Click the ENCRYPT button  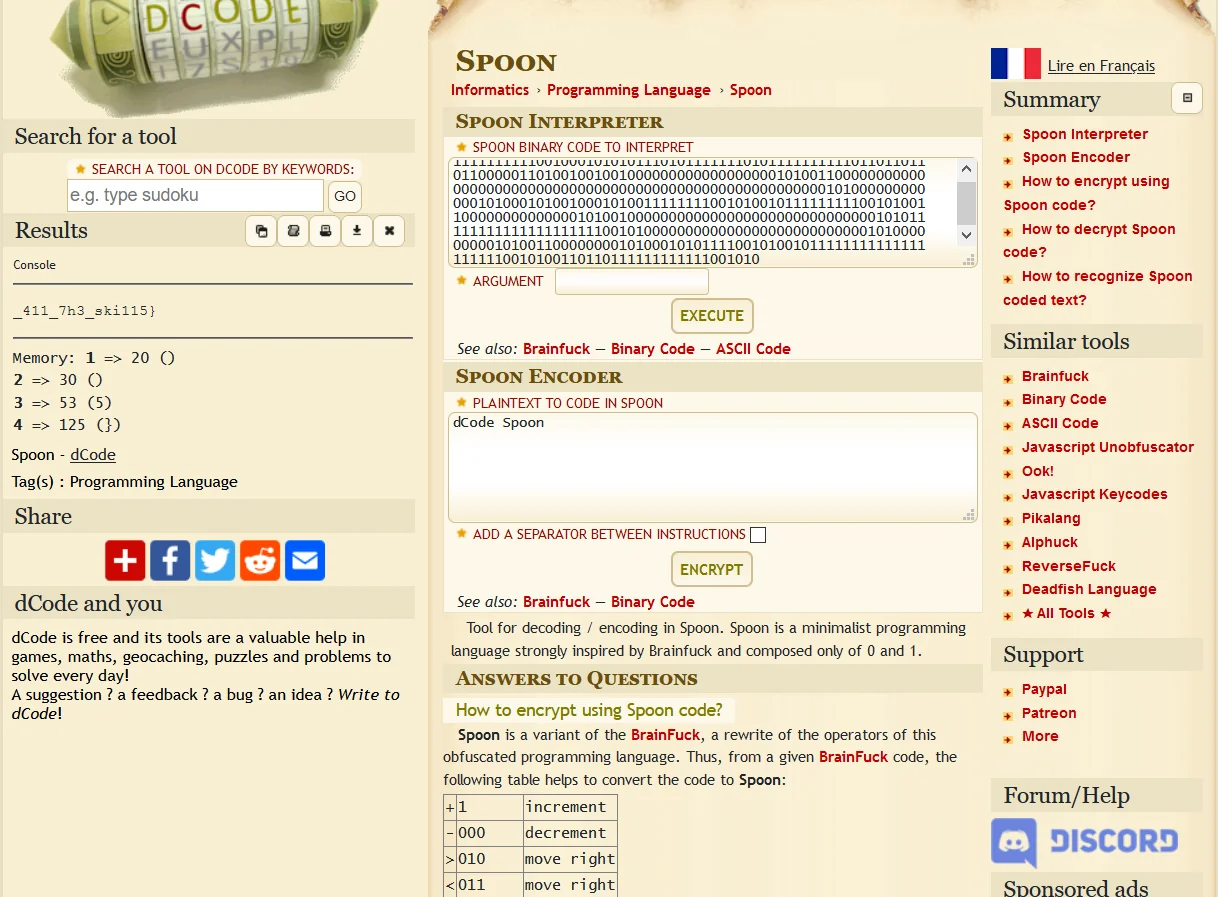point(712,570)
